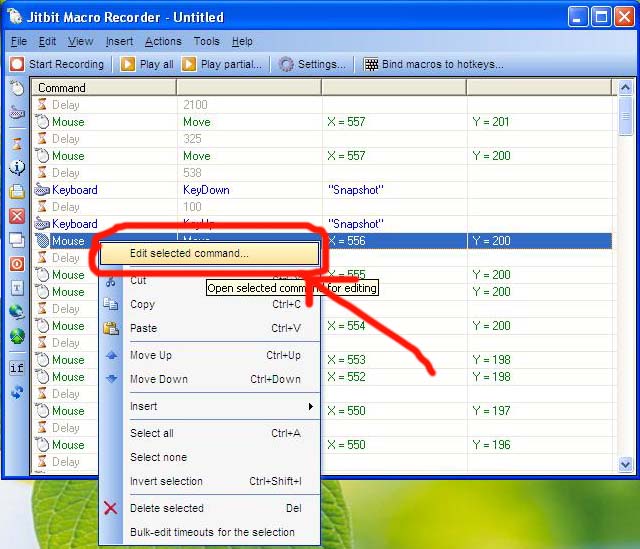The width and height of the screenshot is (640, 549).
Task: Click the repeat loop blue arrows sidebar icon
Action: click(17, 392)
